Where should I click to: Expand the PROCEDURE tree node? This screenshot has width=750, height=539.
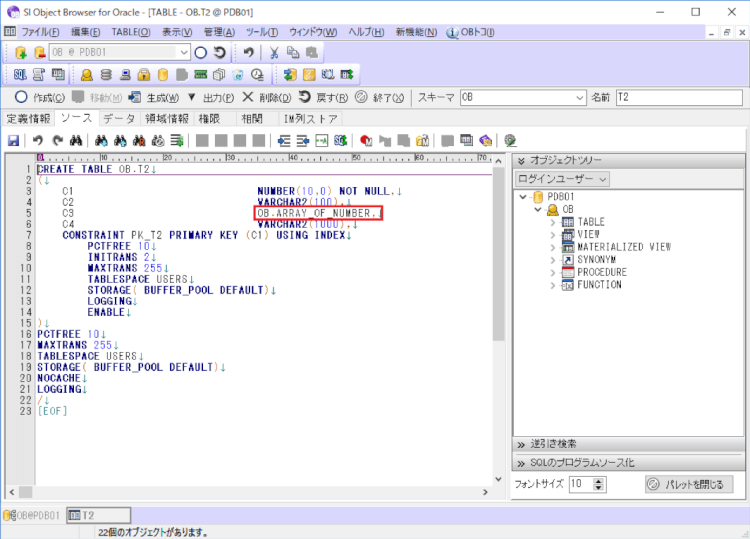tap(552, 272)
